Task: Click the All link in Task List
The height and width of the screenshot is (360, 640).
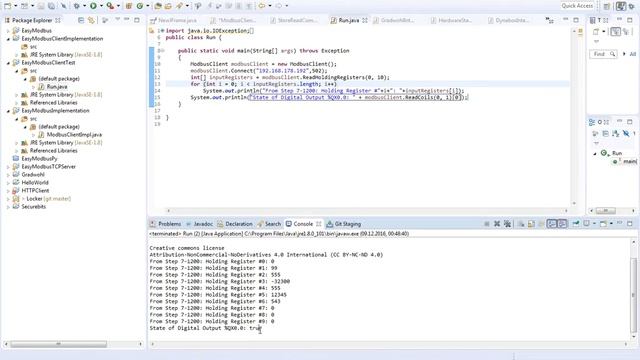Action: pyautogui.click(x=633, y=54)
